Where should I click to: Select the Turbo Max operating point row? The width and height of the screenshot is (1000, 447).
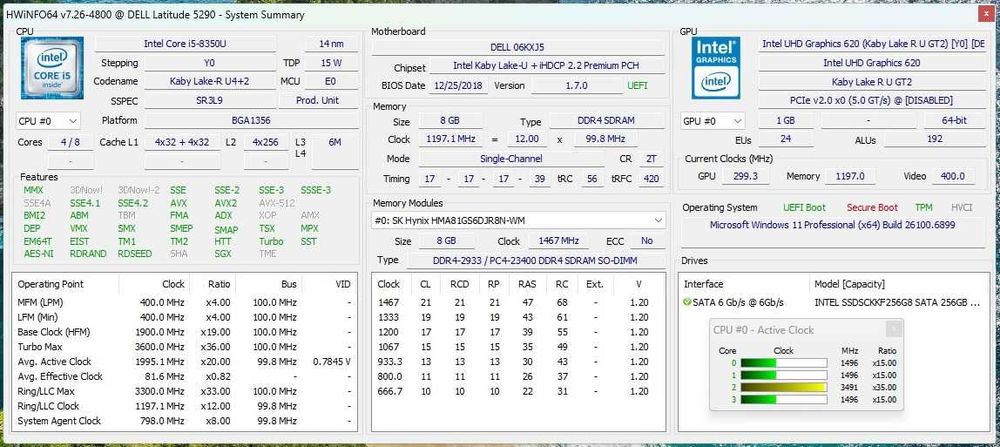coord(184,346)
